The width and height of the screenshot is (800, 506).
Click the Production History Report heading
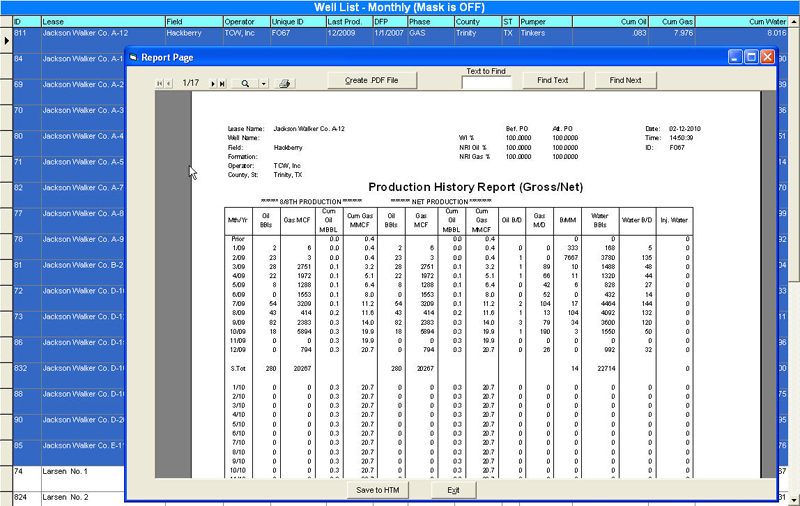coord(476,187)
